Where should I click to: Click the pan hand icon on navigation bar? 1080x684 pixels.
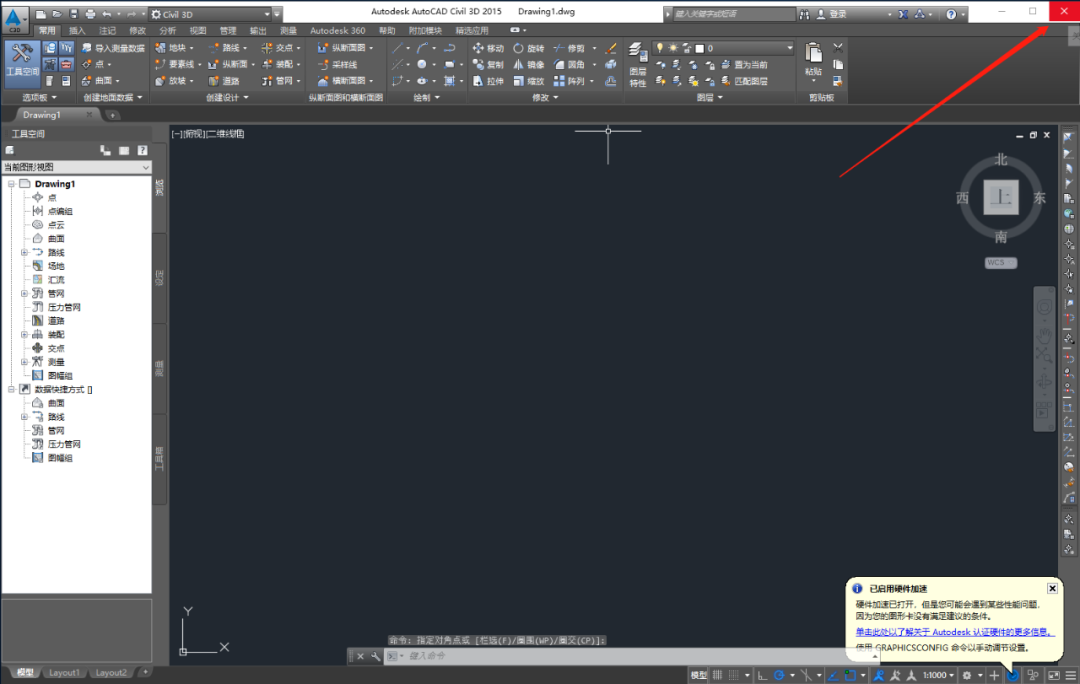[1044, 335]
